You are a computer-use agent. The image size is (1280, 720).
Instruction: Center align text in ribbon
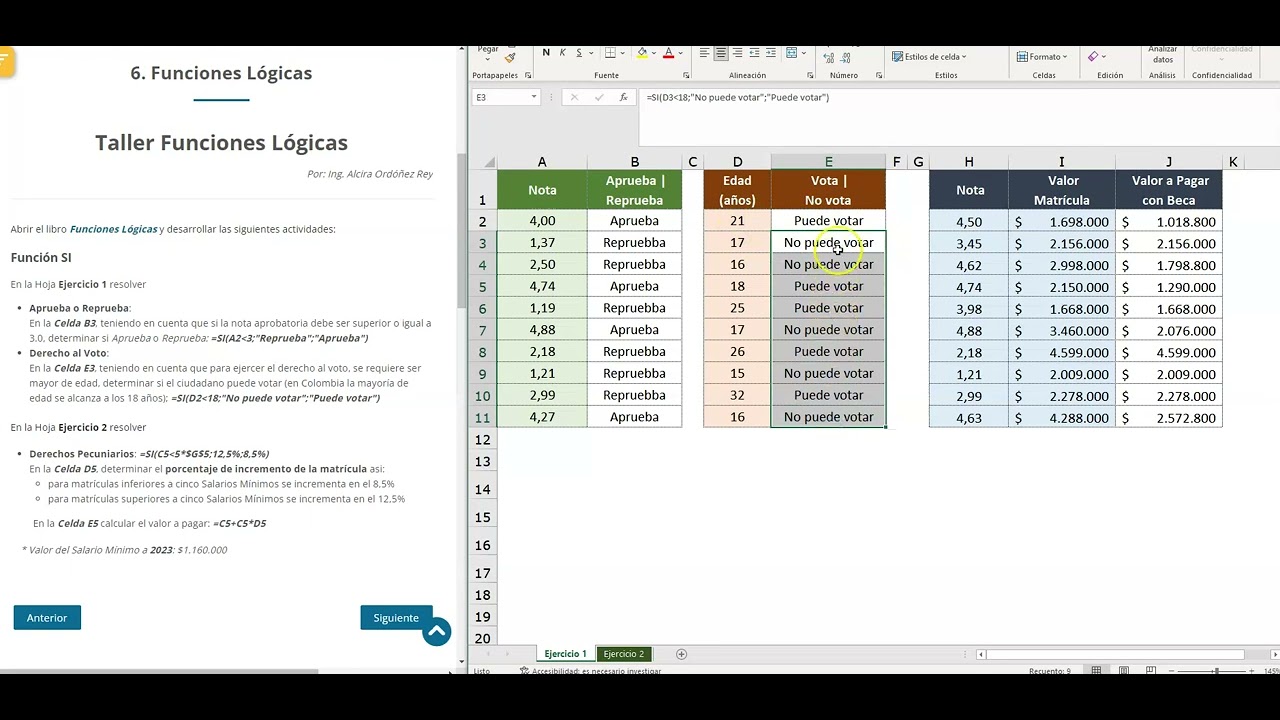(721, 53)
